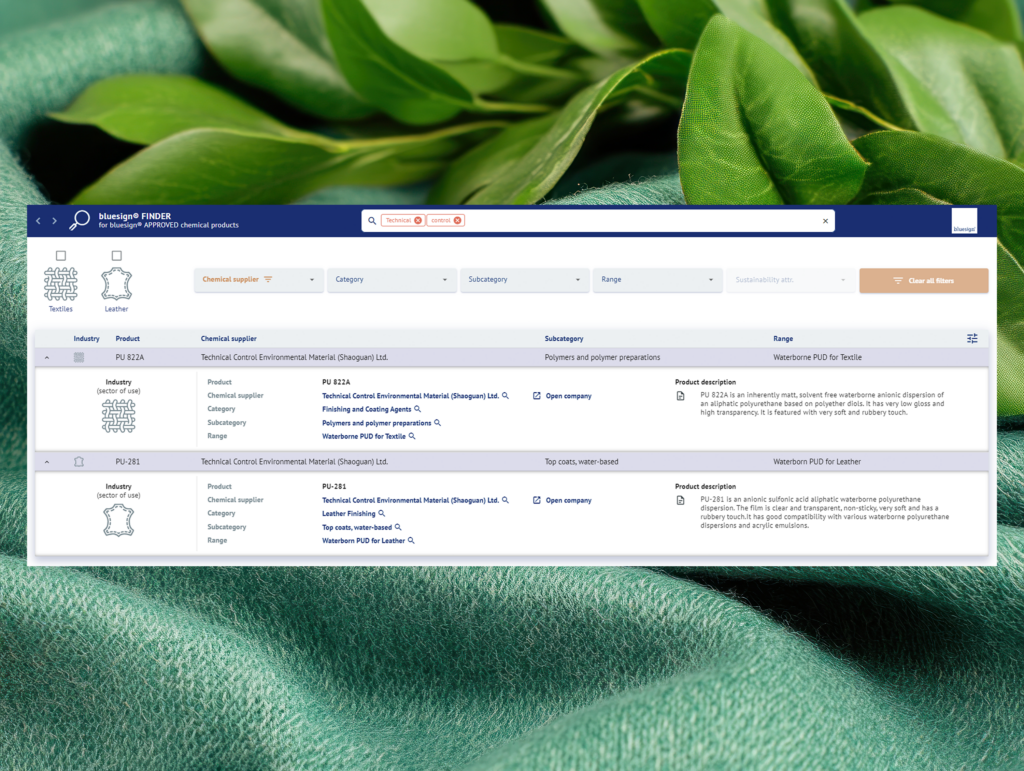The image size is (1024, 771).
Task: Click the bluesign logo in the top right corner
Action: tap(964, 220)
